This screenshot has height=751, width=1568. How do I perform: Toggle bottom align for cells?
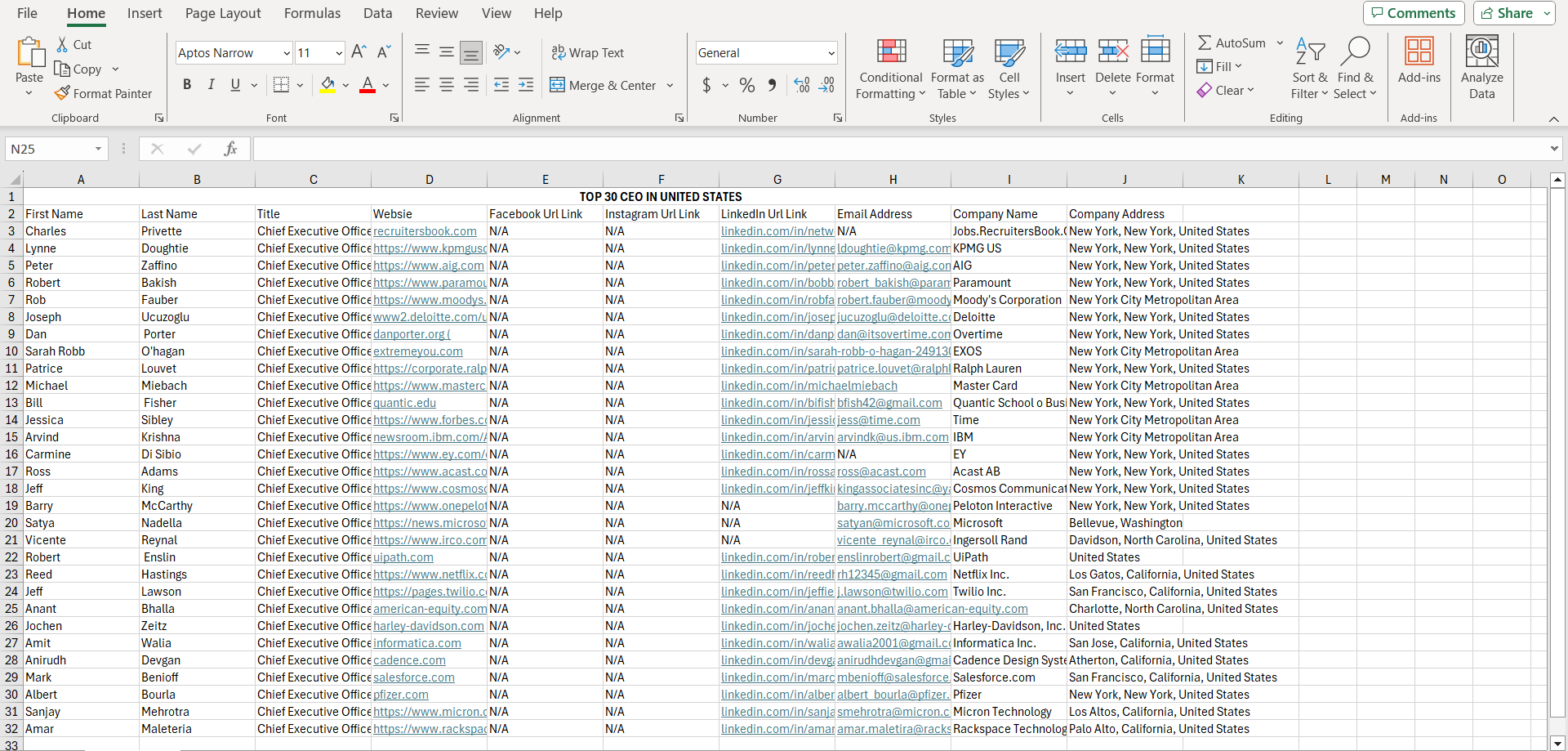tap(471, 52)
